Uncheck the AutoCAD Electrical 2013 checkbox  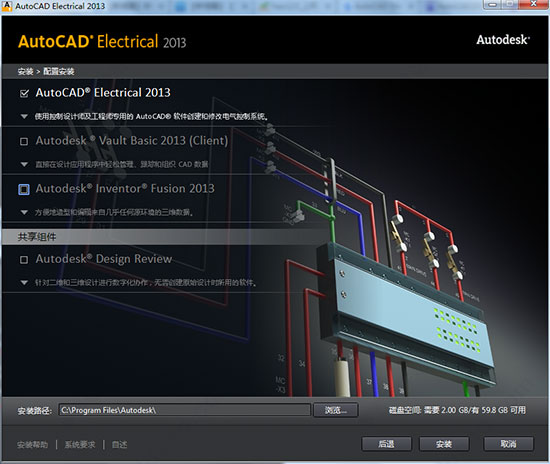click(24, 94)
